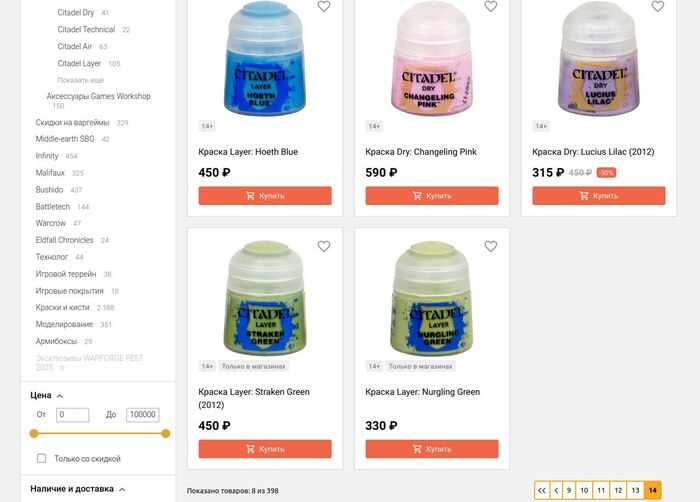Show more categories via Показать ещё

pos(81,80)
